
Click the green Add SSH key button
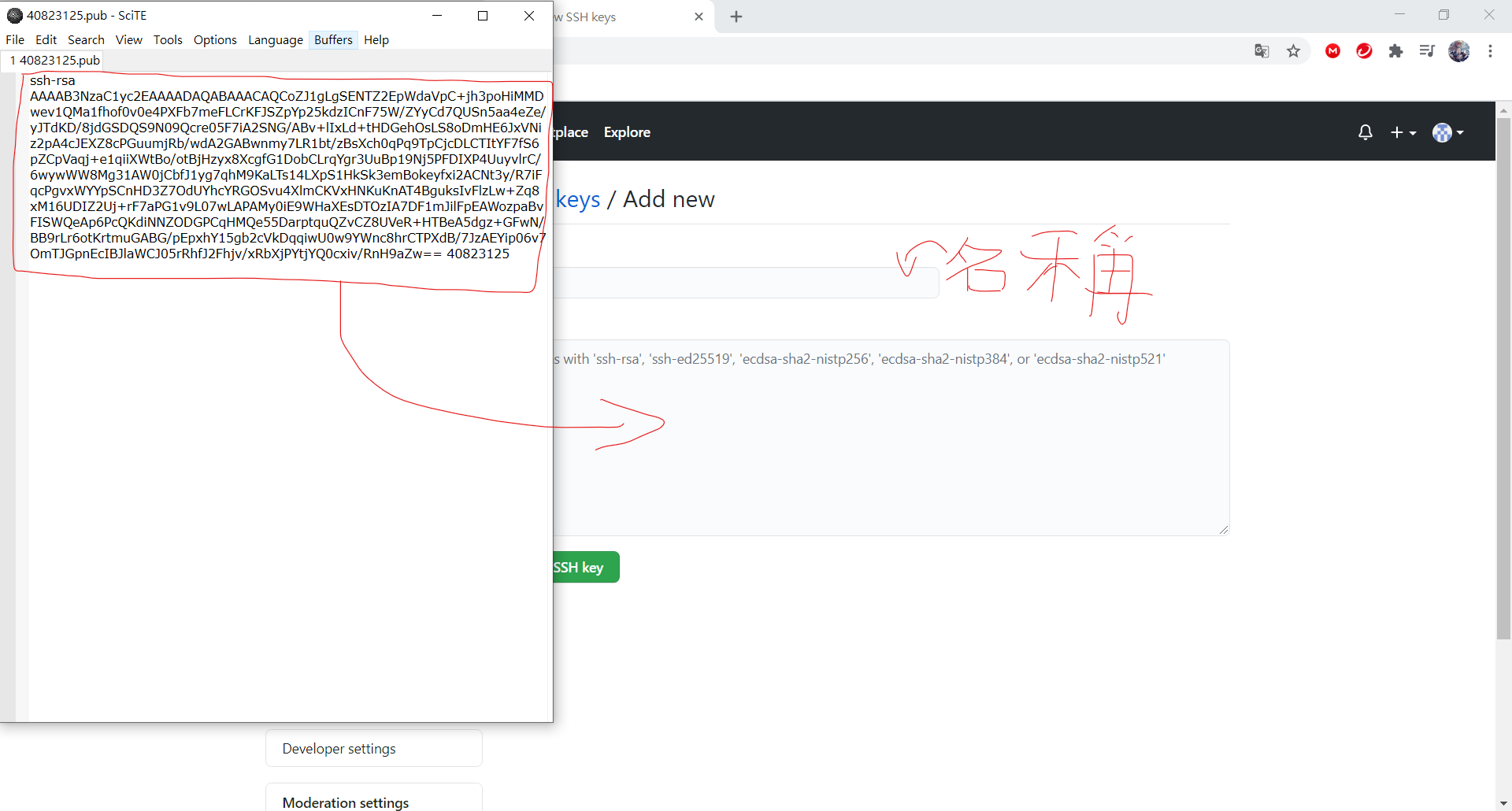586,567
